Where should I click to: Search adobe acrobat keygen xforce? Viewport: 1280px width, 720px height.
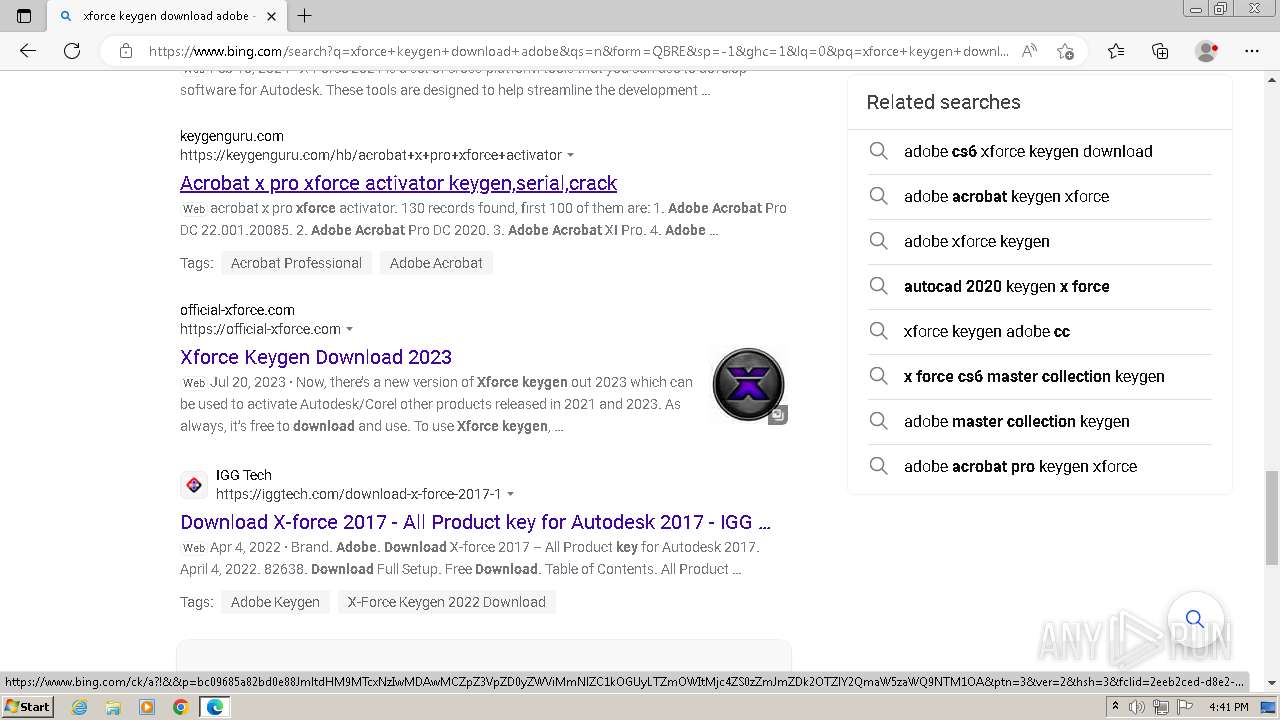point(1006,196)
